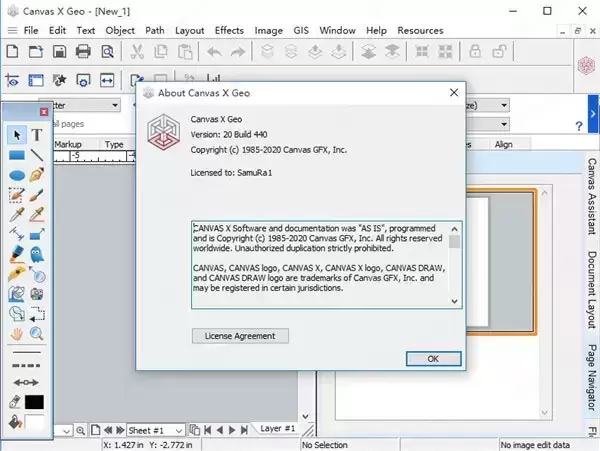The width and height of the screenshot is (600, 451).
Task: Choose the Hand pan tool
Action: tap(16, 334)
